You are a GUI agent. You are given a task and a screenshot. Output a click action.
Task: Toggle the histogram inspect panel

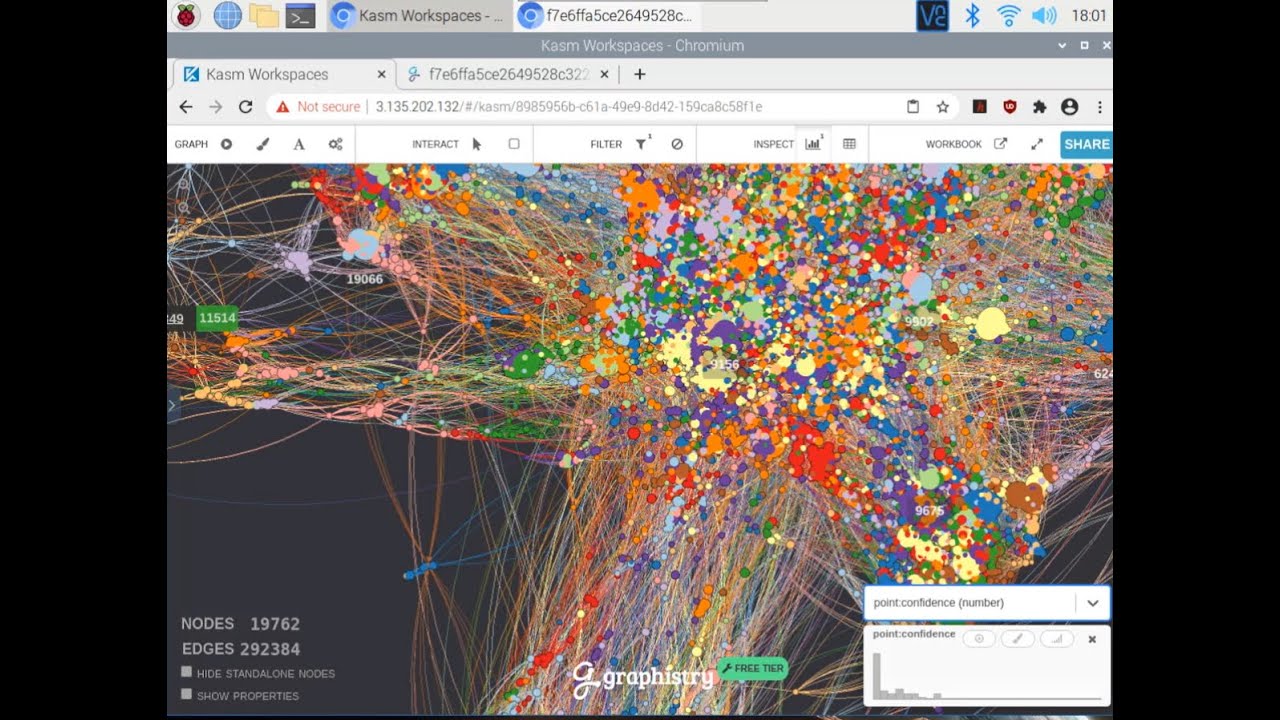(813, 144)
